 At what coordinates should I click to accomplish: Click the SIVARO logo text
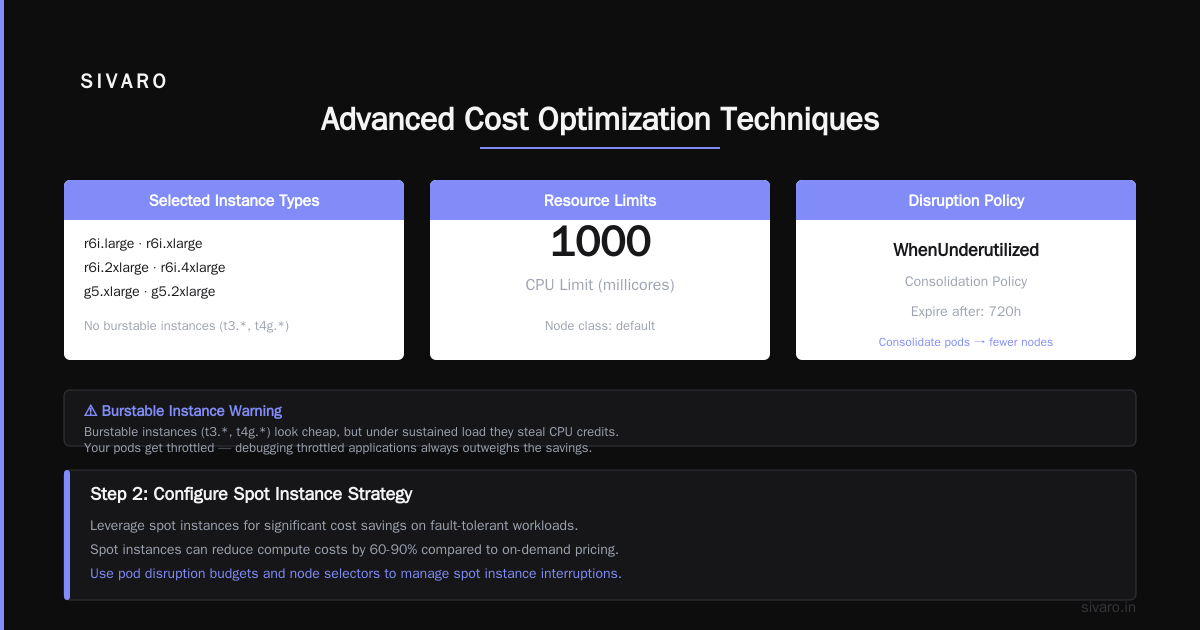124,82
